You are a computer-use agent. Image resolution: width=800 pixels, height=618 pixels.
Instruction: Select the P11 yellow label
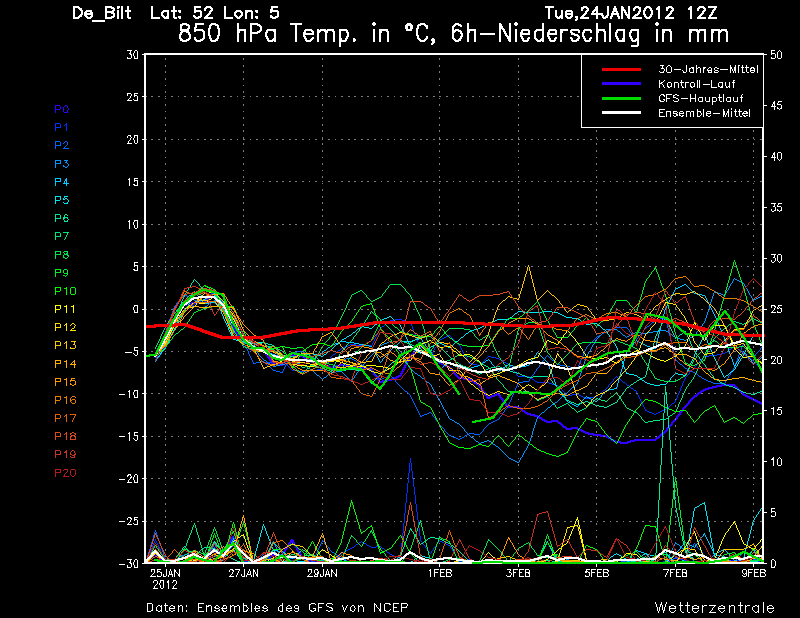[65, 309]
